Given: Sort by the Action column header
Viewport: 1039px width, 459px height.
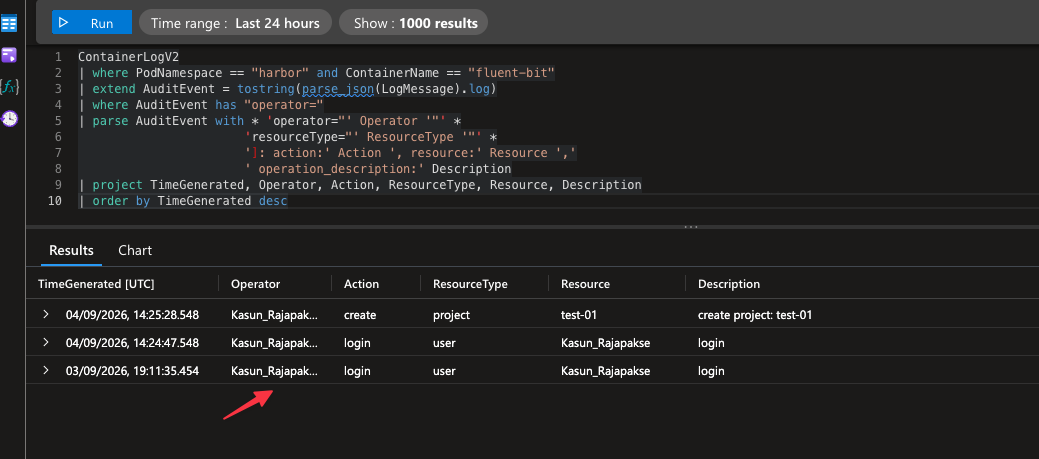Looking at the screenshot, I should click(x=362, y=283).
